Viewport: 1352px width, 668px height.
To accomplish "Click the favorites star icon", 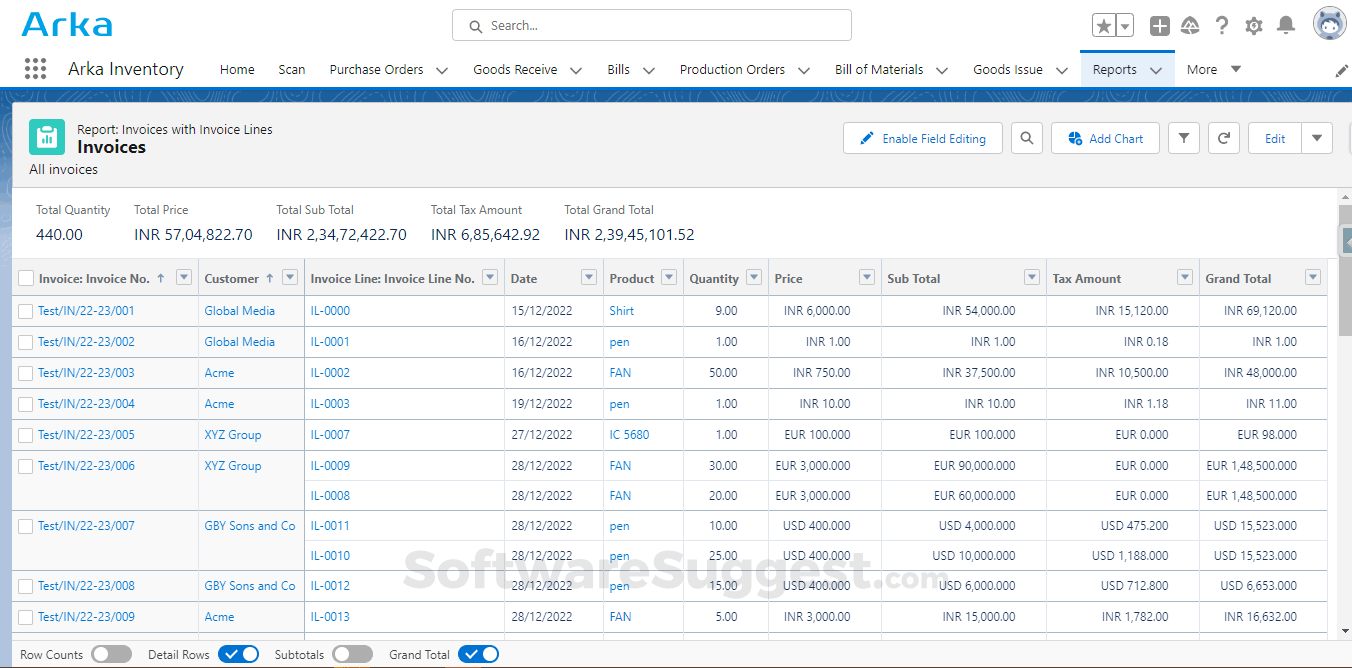I will click(1104, 25).
